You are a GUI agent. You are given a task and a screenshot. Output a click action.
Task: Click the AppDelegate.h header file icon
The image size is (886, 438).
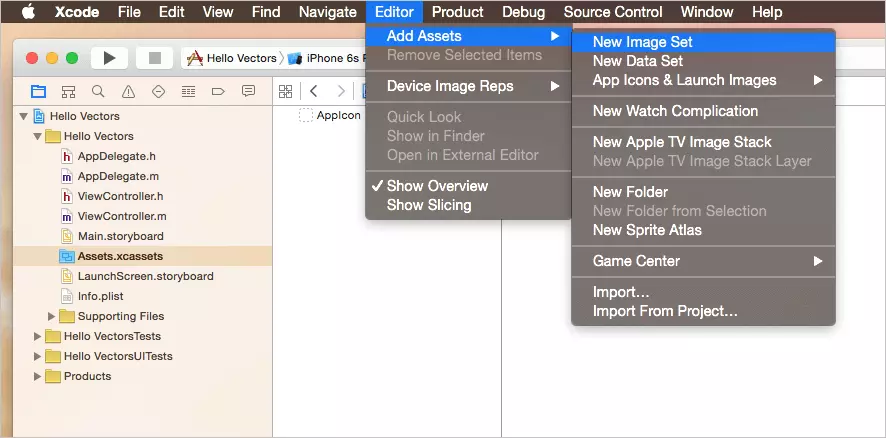point(67,156)
